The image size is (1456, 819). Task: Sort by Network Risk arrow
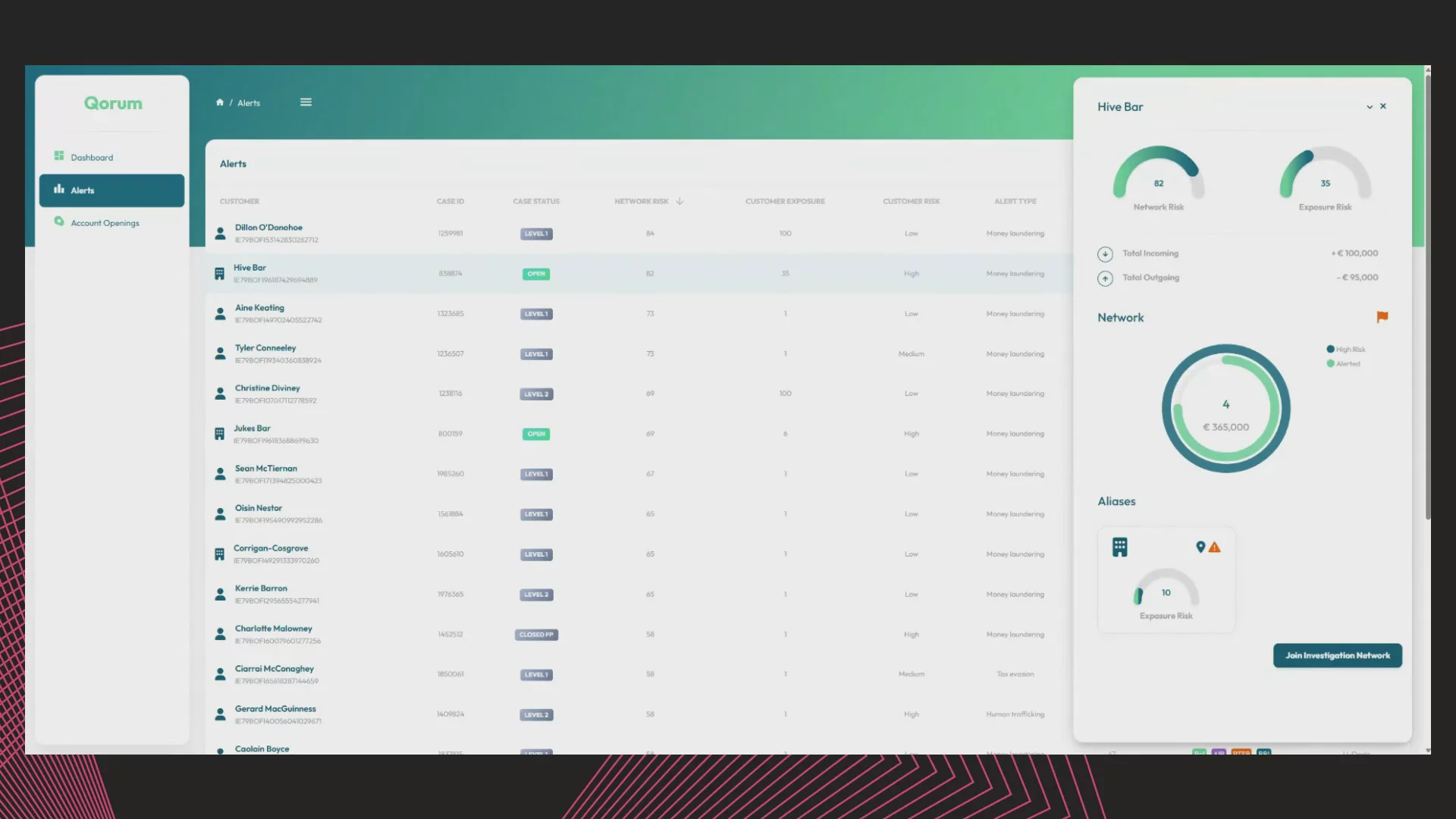tap(679, 201)
